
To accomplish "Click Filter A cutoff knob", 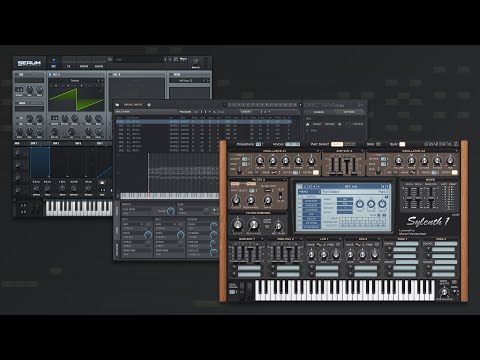I will tap(236, 200).
